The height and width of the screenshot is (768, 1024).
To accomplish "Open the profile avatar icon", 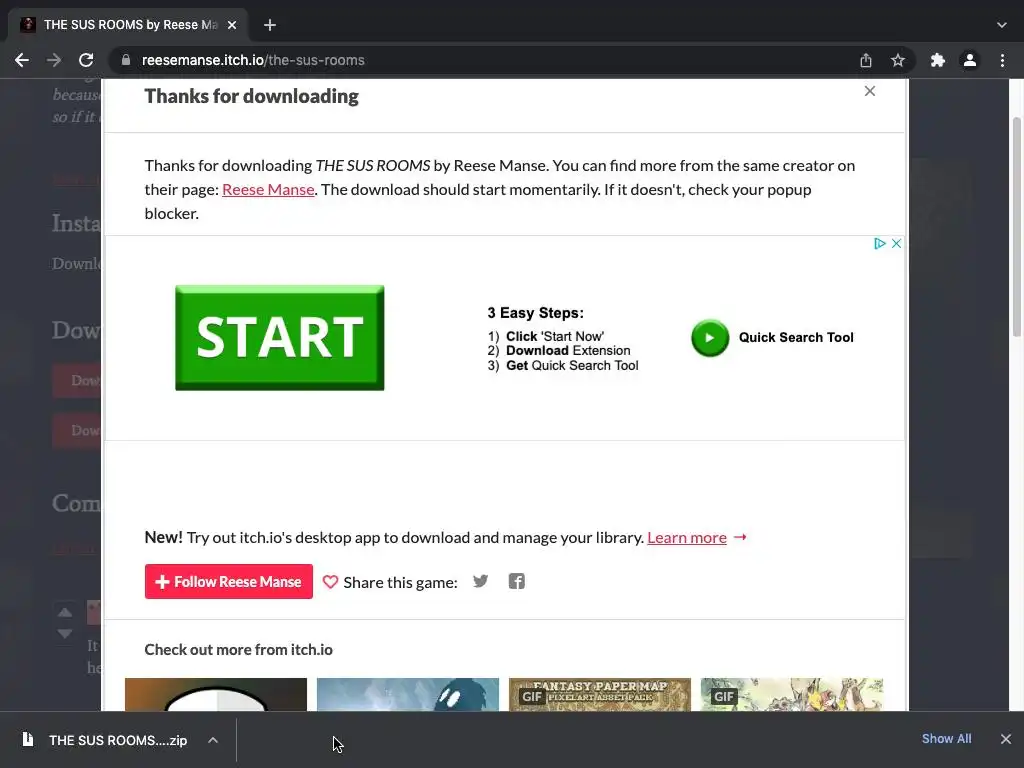I will [x=970, y=60].
